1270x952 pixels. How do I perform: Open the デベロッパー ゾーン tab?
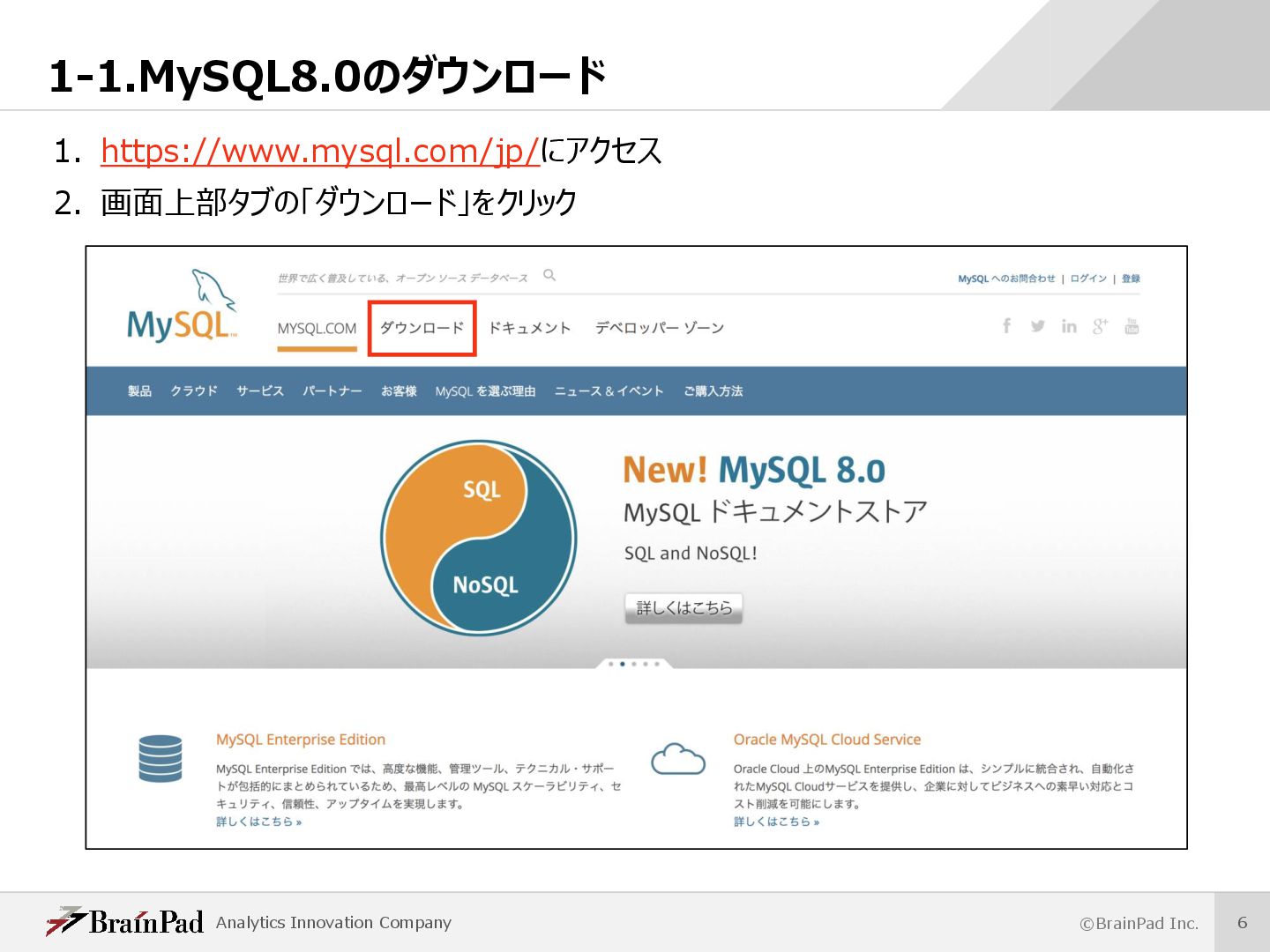coord(660,328)
